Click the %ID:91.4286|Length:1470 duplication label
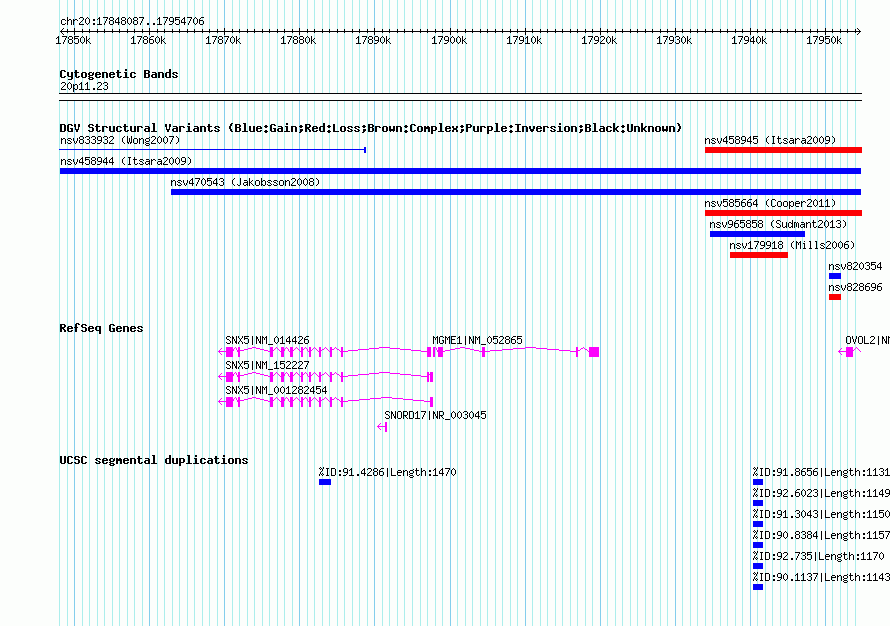 [x=388, y=472]
